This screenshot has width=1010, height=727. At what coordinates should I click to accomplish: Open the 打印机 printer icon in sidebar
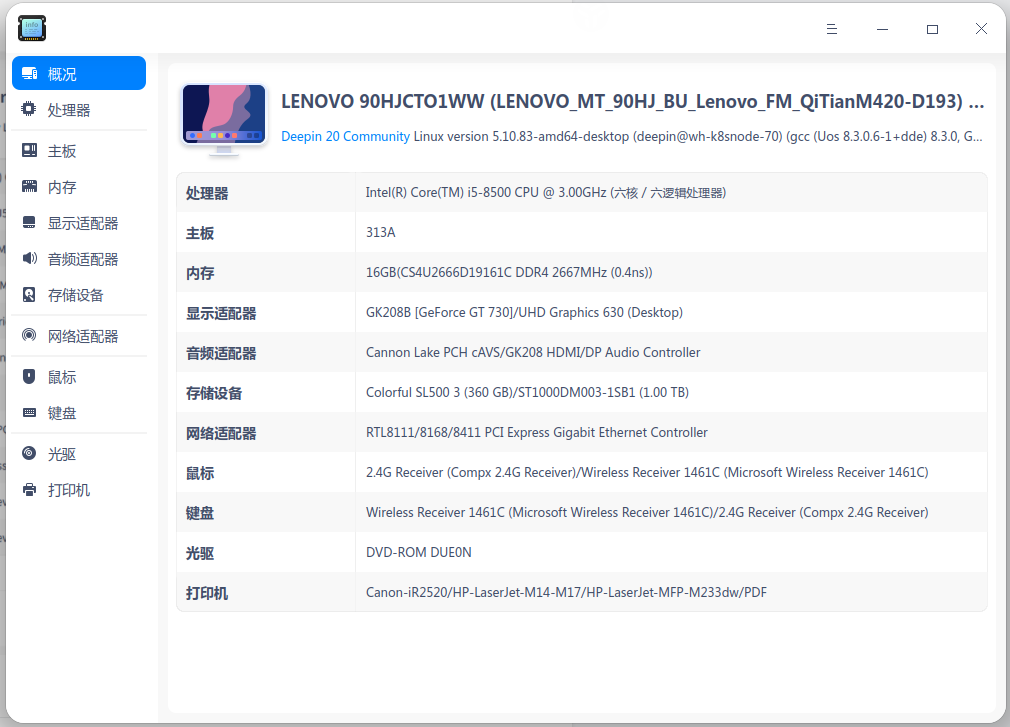pos(30,489)
